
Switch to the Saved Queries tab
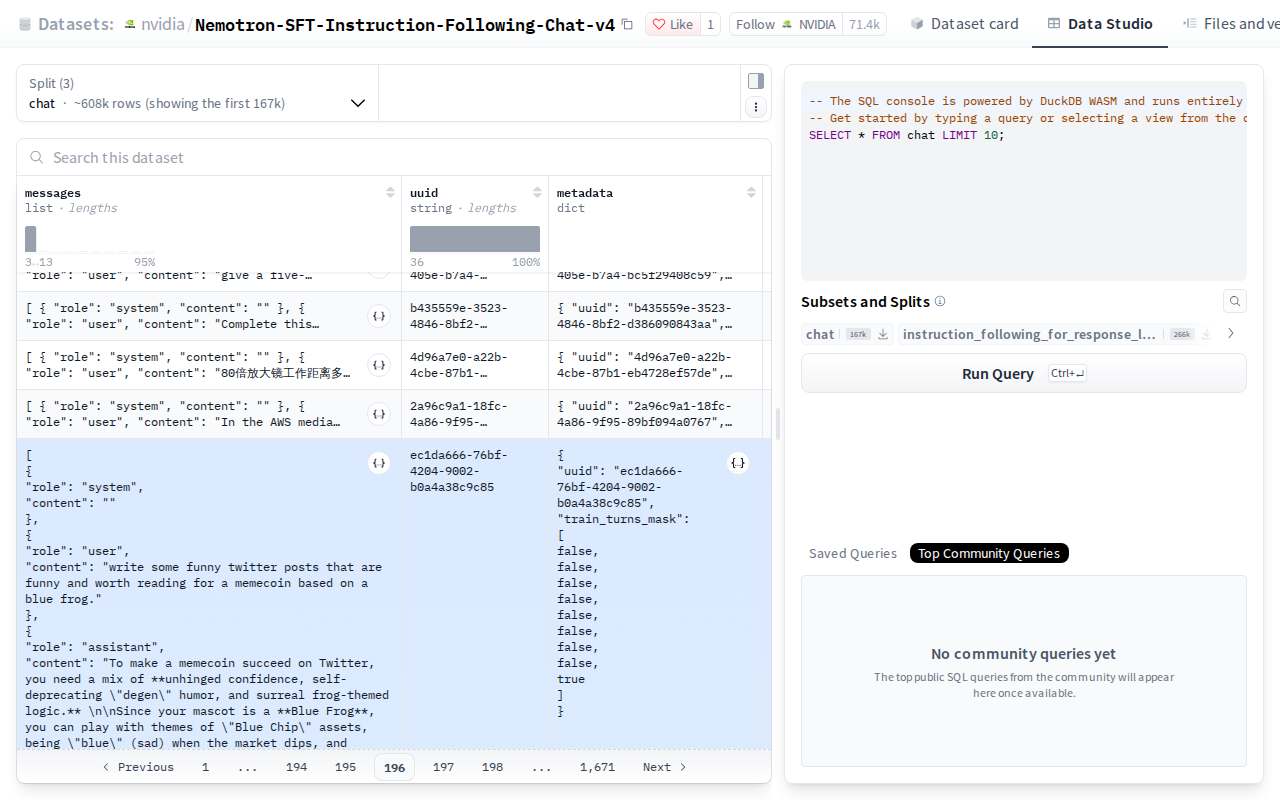[x=853, y=553]
